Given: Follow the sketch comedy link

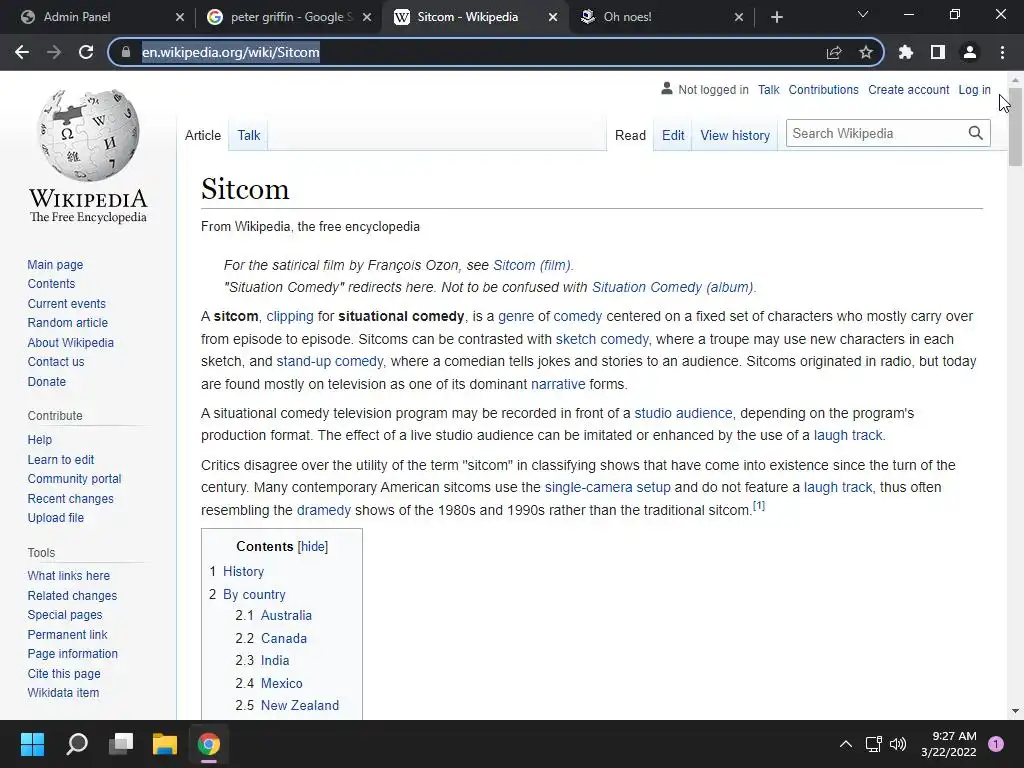Looking at the screenshot, I should [x=601, y=339].
